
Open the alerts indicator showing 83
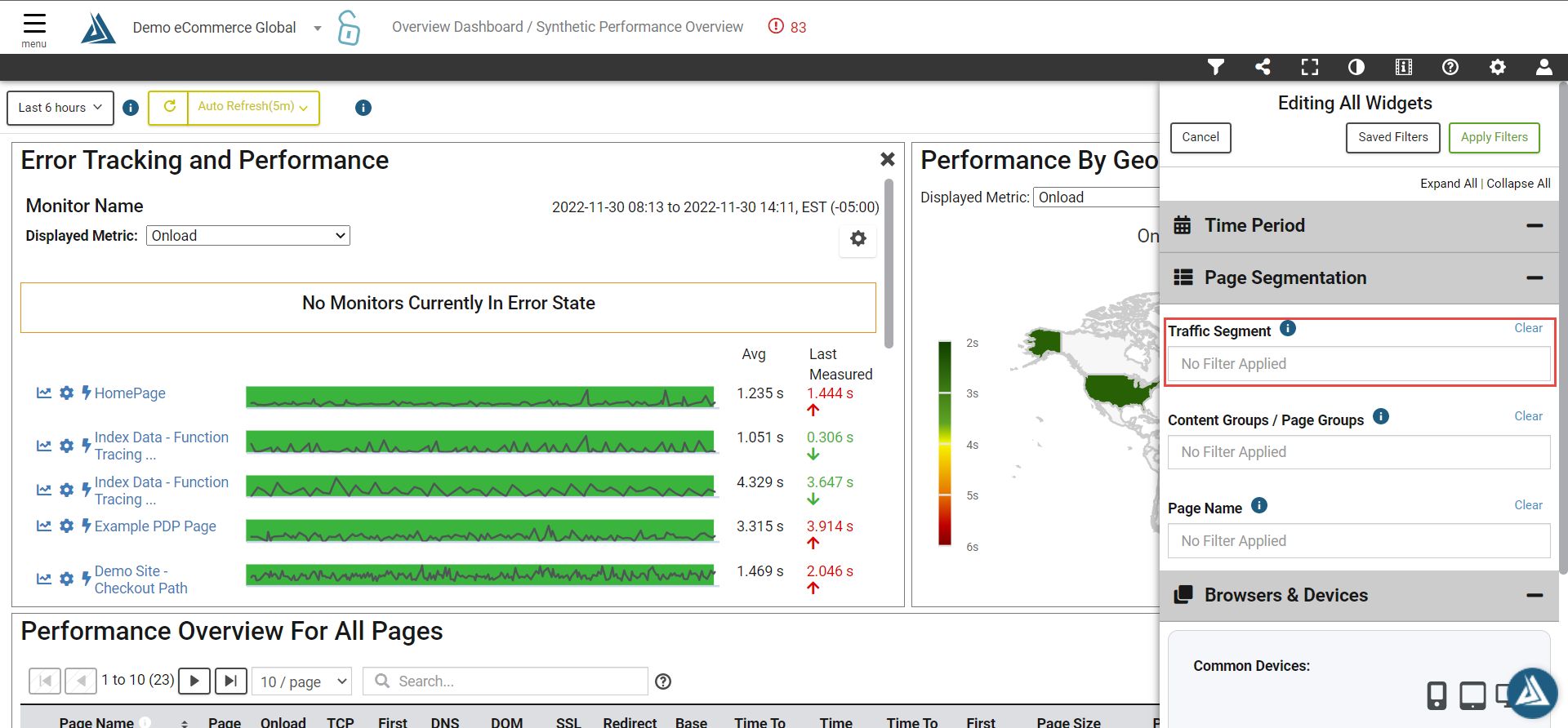tap(786, 27)
